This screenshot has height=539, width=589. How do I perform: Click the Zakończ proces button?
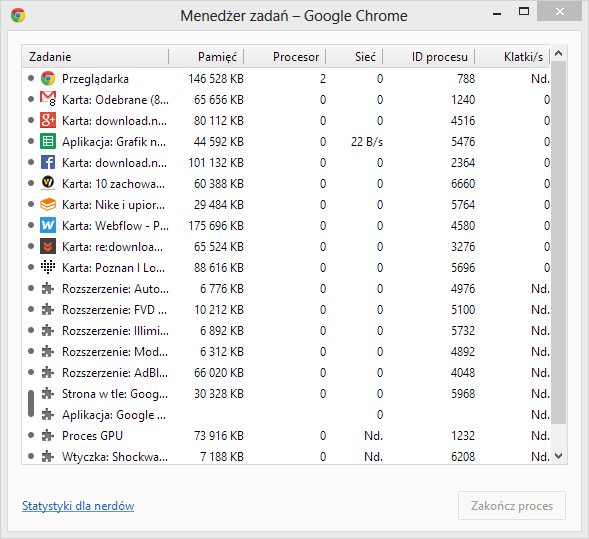pyautogui.click(x=512, y=506)
